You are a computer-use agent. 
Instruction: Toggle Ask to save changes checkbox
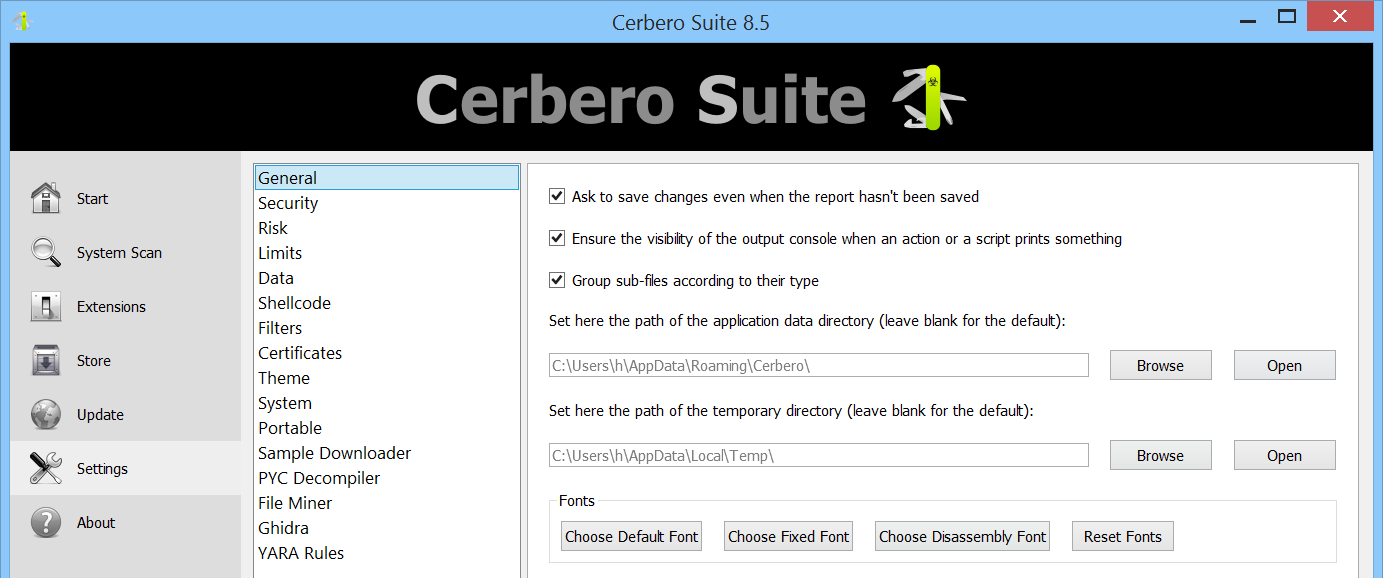pos(557,197)
